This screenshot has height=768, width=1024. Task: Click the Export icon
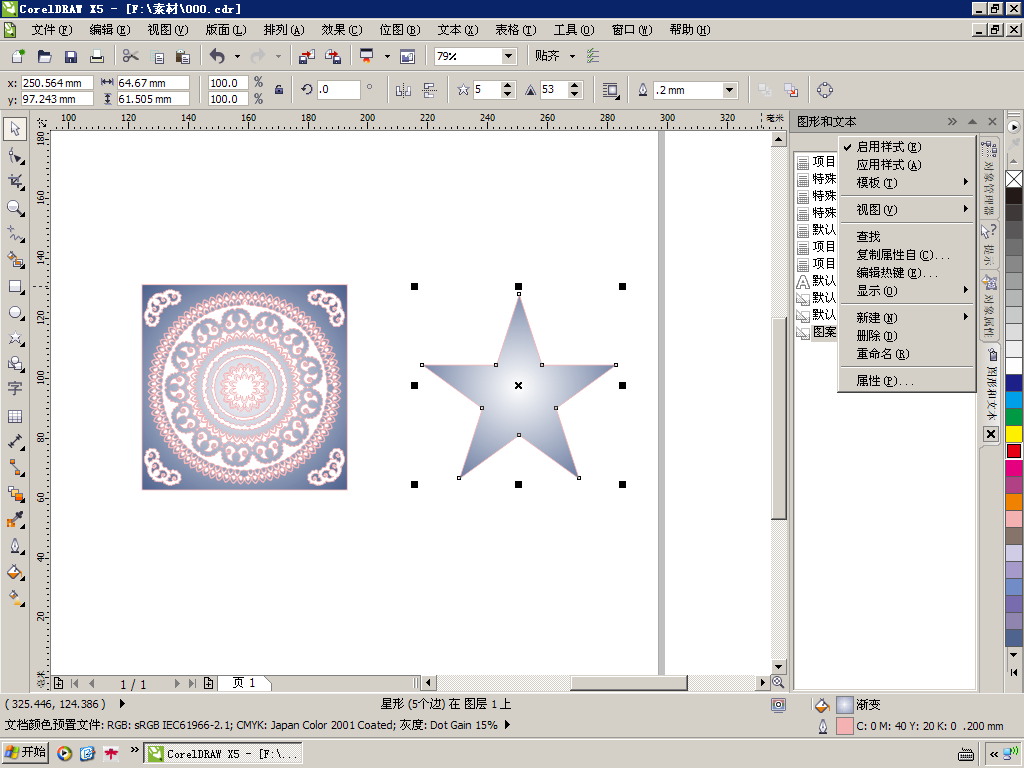tap(333, 56)
